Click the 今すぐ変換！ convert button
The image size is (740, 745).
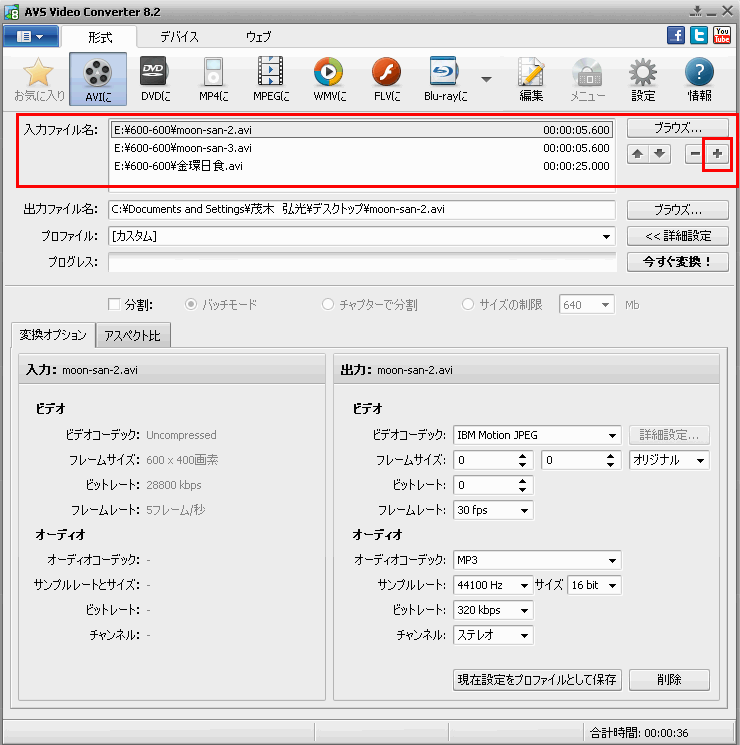click(x=677, y=262)
